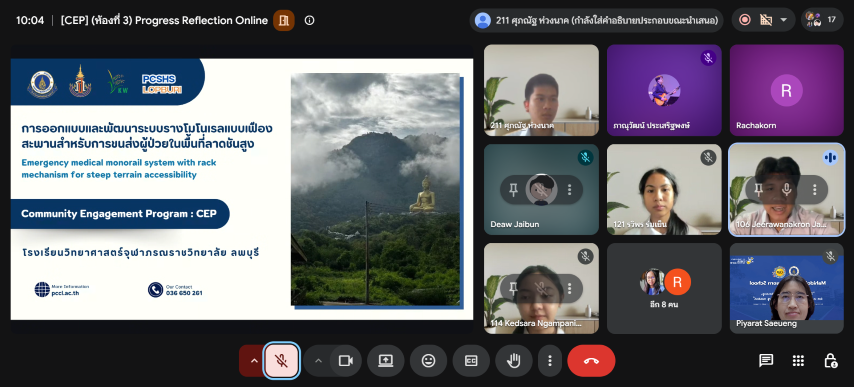The height and width of the screenshot is (387, 854).
Task: Click the mountain Buddha photo on slide
Action: point(375,189)
